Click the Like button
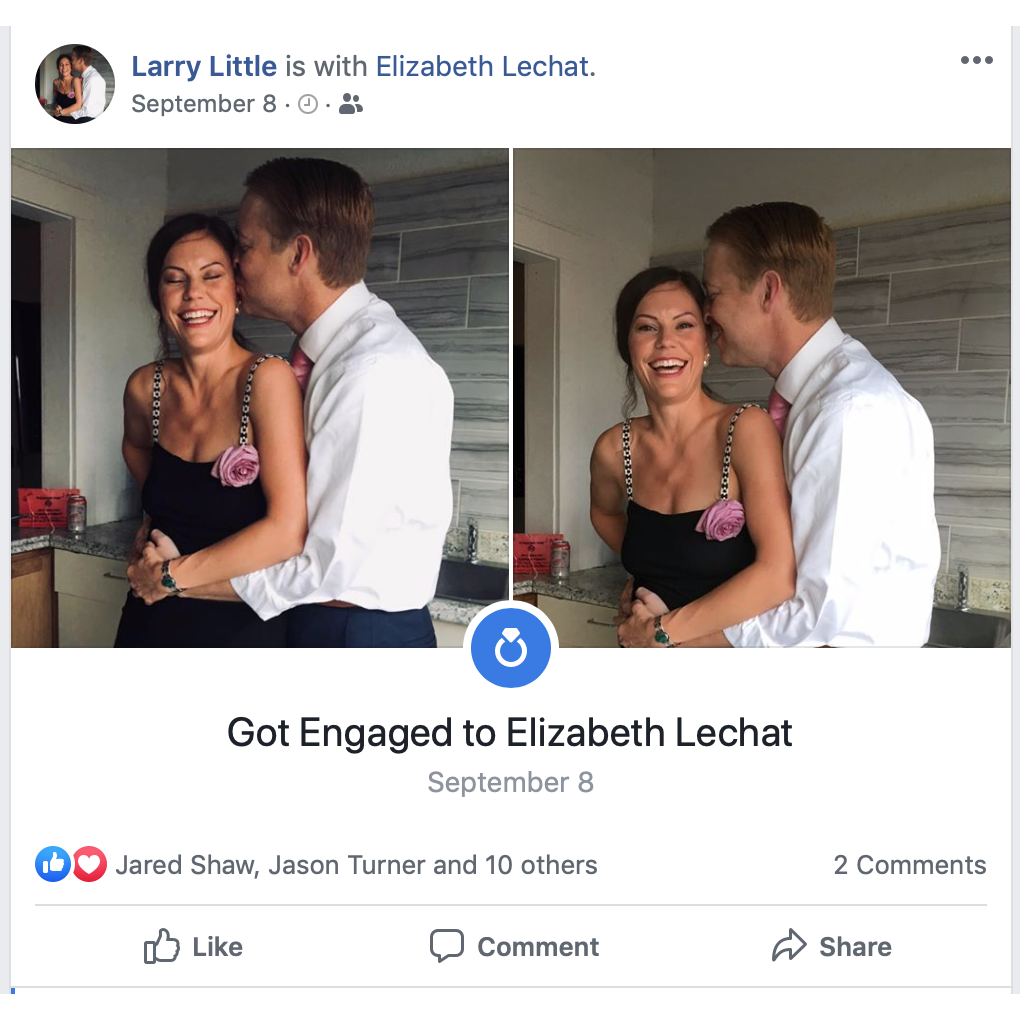The height and width of the screenshot is (1020, 1020). (x=193, y=946)
